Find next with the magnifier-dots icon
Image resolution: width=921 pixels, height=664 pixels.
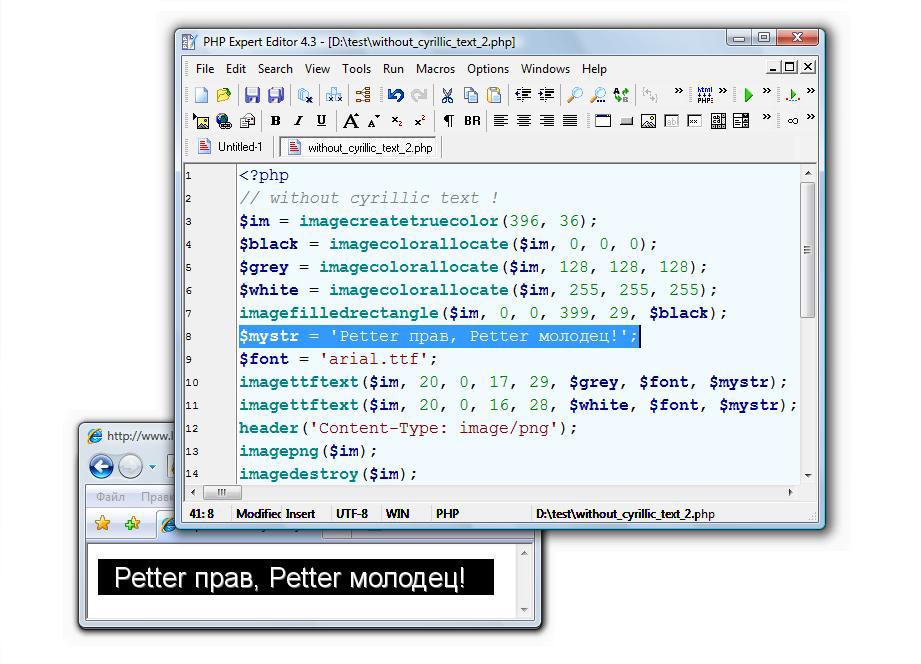(x=598, y=95)
